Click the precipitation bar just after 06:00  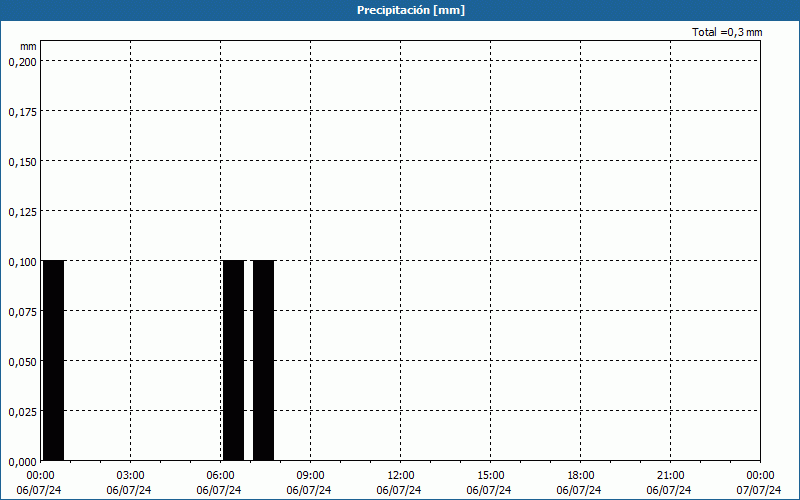tap(234, 360)
